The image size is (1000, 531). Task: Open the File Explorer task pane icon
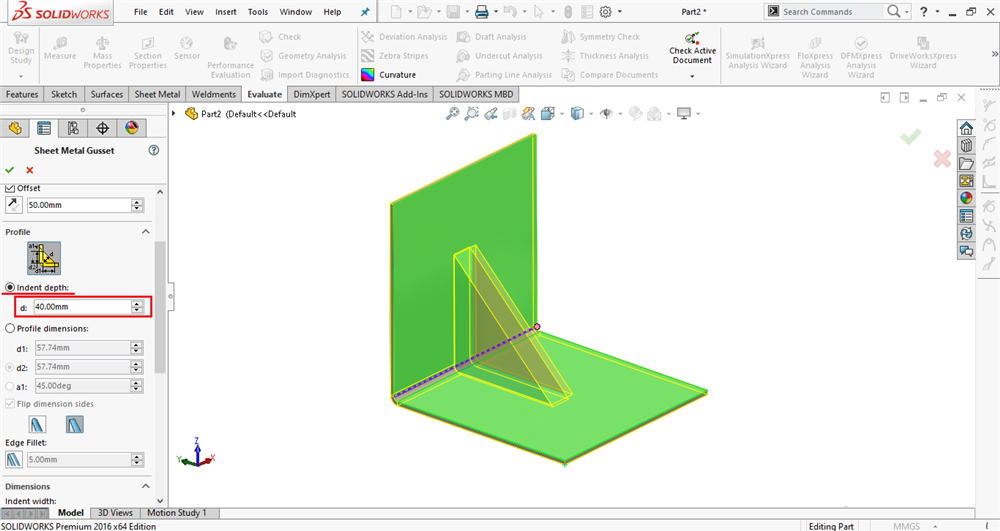click(966, 163)
